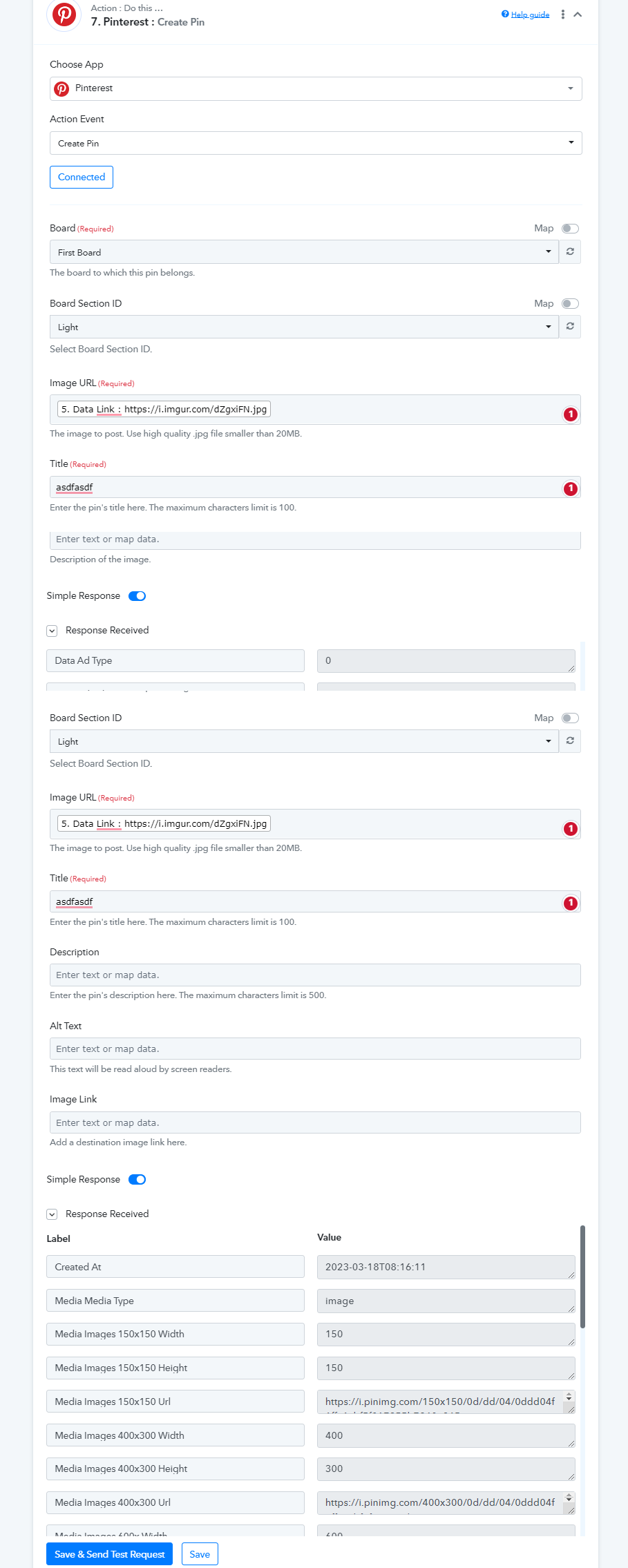The image size is (628, 1568).
Task: Open the three-dot options menu for step 7
Action: click(x=563, y=15)
